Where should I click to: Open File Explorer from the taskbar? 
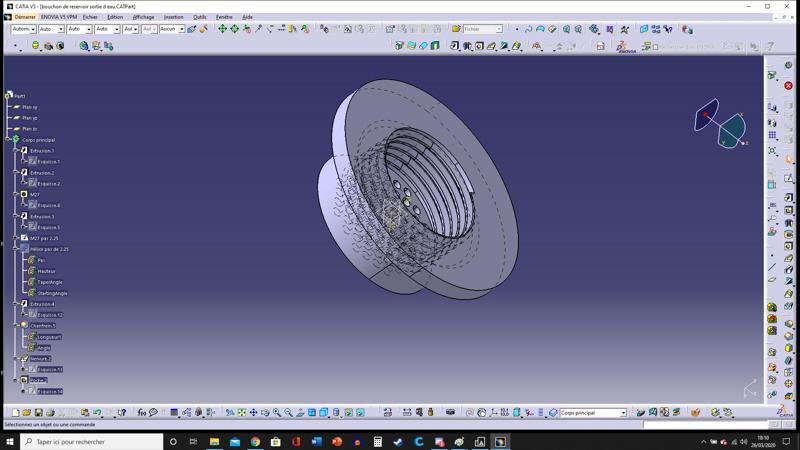coord(214,441)
